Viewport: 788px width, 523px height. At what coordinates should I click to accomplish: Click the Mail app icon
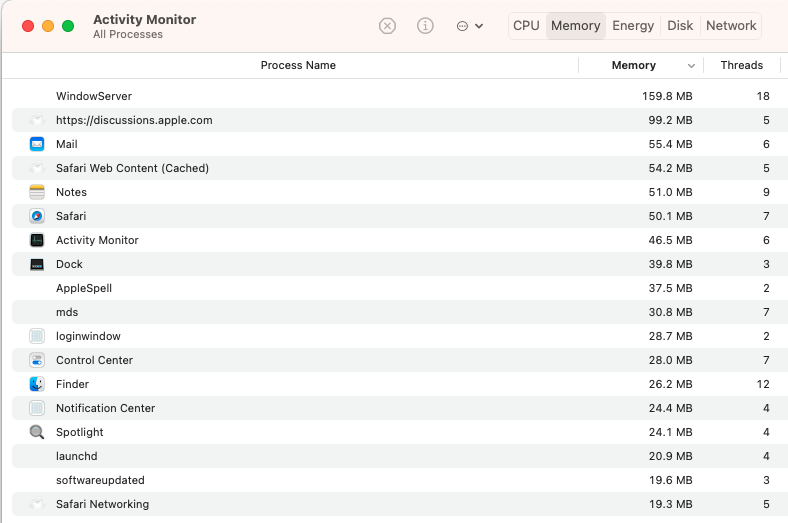tap(37, 144)
